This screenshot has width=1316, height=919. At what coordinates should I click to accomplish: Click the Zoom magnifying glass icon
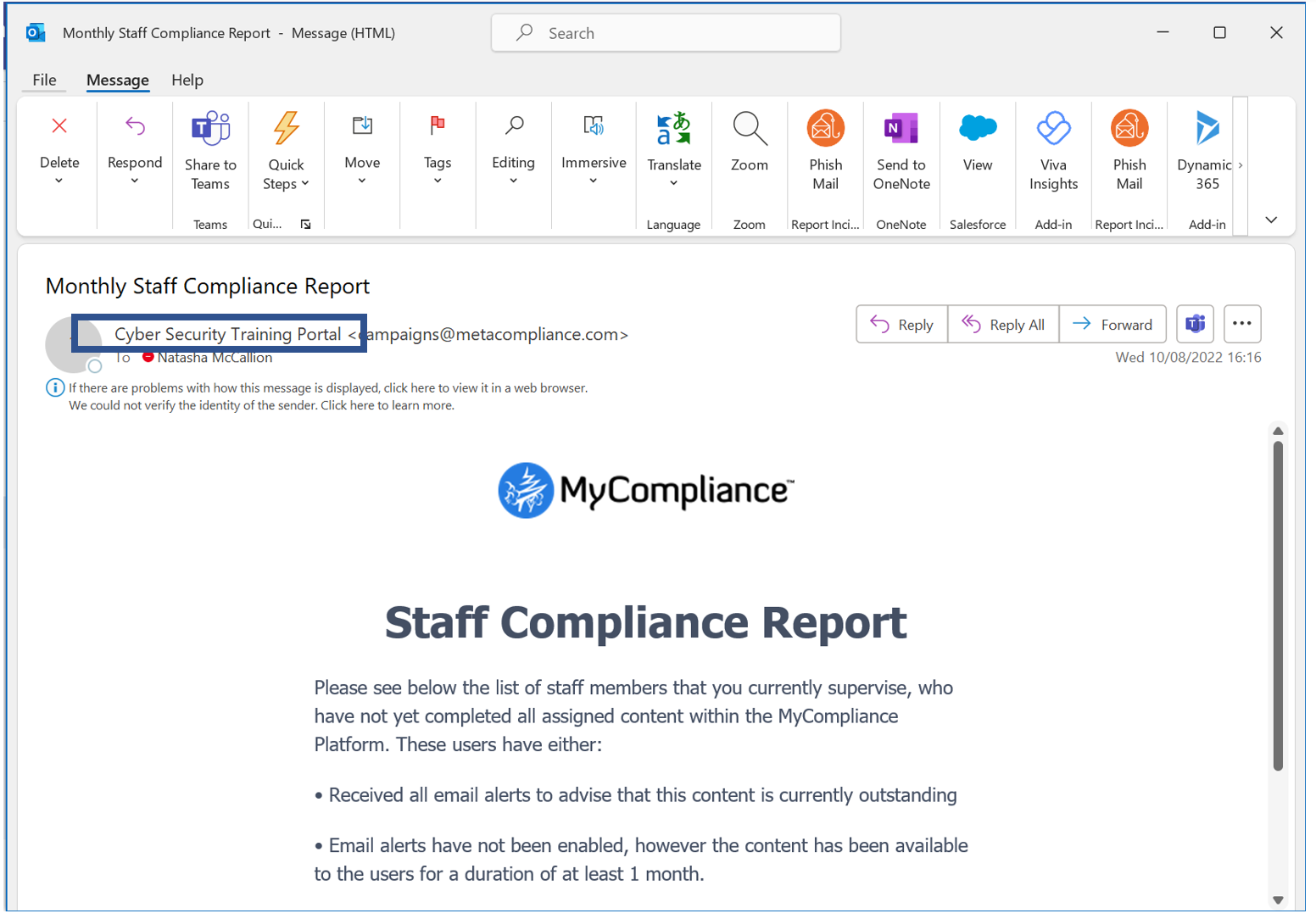pyautogui.click(x=750, y=128)
